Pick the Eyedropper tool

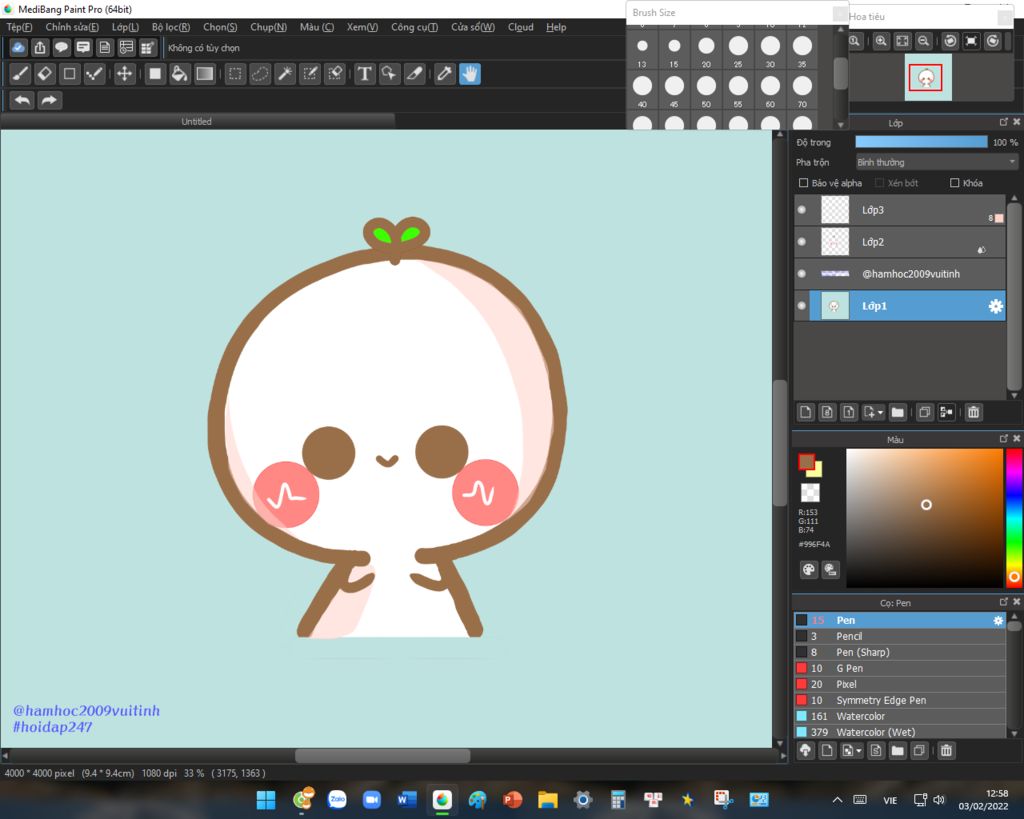[x=445, y=74]
